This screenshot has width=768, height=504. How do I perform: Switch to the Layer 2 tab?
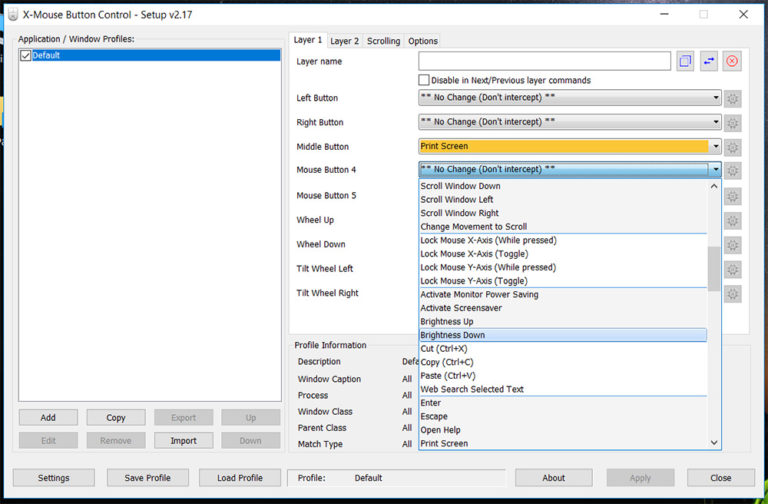[344, 41]
